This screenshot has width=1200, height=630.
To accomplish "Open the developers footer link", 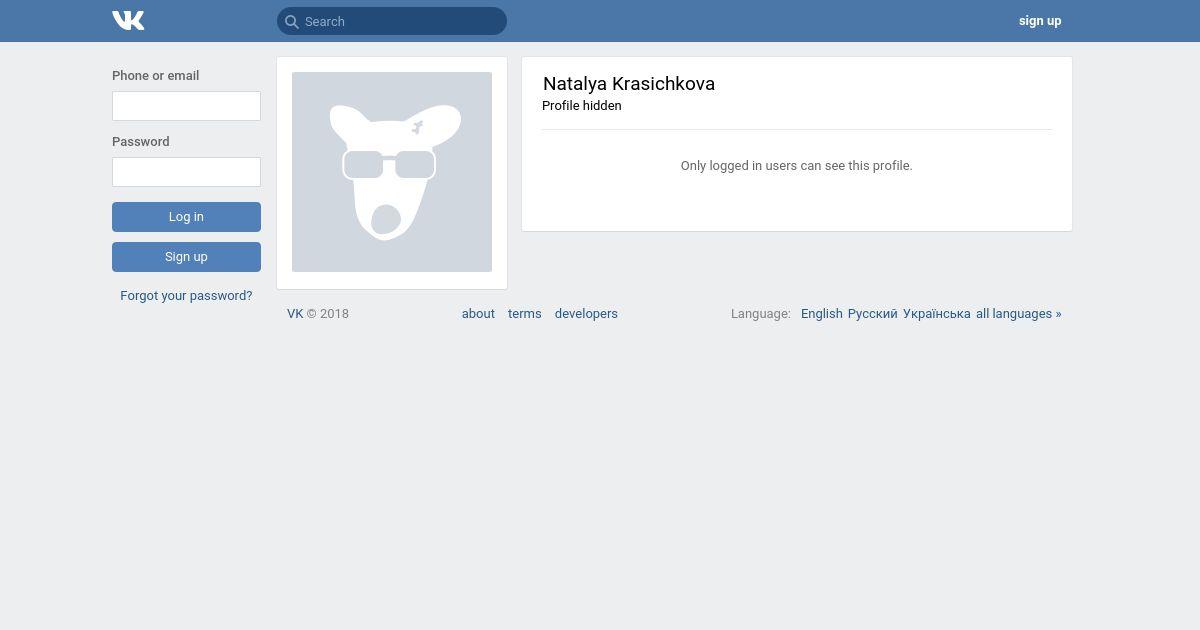I will pos(586,314).
